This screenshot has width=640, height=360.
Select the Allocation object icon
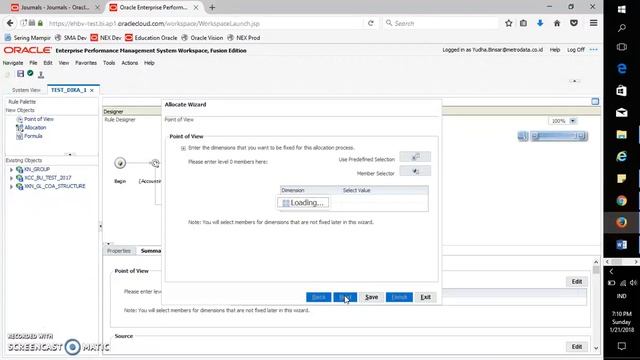(x=19, y=128)
